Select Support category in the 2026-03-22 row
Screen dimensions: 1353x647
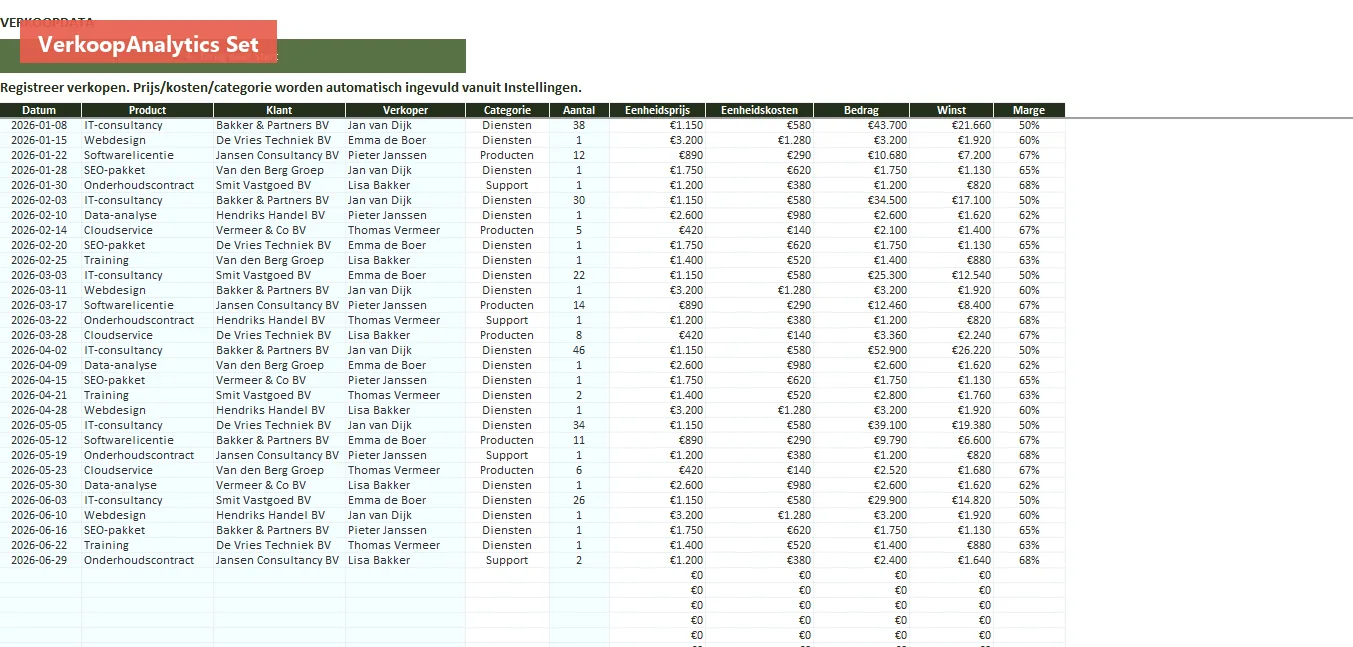coord(507,320)
